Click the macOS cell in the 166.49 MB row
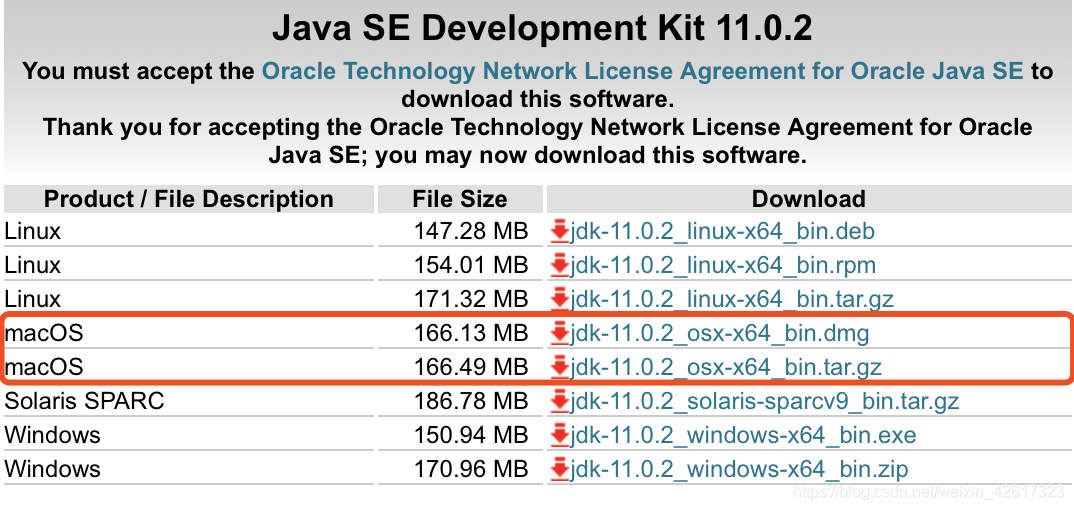Screen dimensions: 1074x510 pyautogui.click(x=189, y=368)
